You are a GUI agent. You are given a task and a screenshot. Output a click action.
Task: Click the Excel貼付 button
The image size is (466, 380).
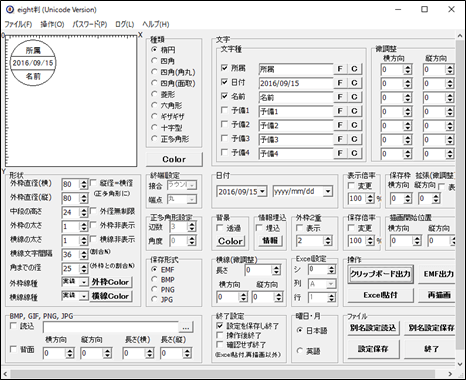(380, 295)
